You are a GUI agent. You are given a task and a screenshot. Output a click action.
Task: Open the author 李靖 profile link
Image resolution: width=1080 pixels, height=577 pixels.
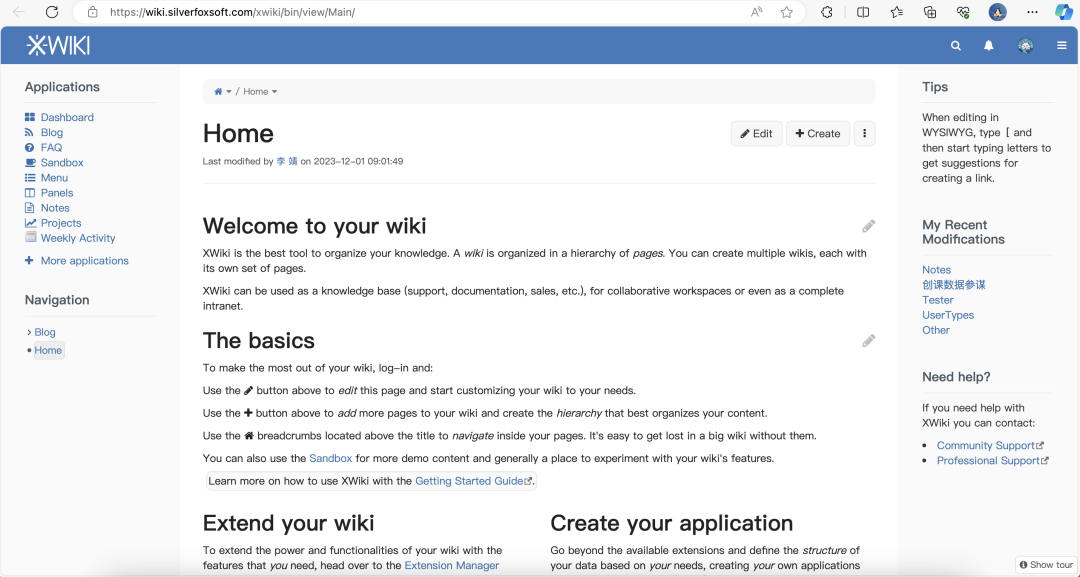click(x=287, y=161)
